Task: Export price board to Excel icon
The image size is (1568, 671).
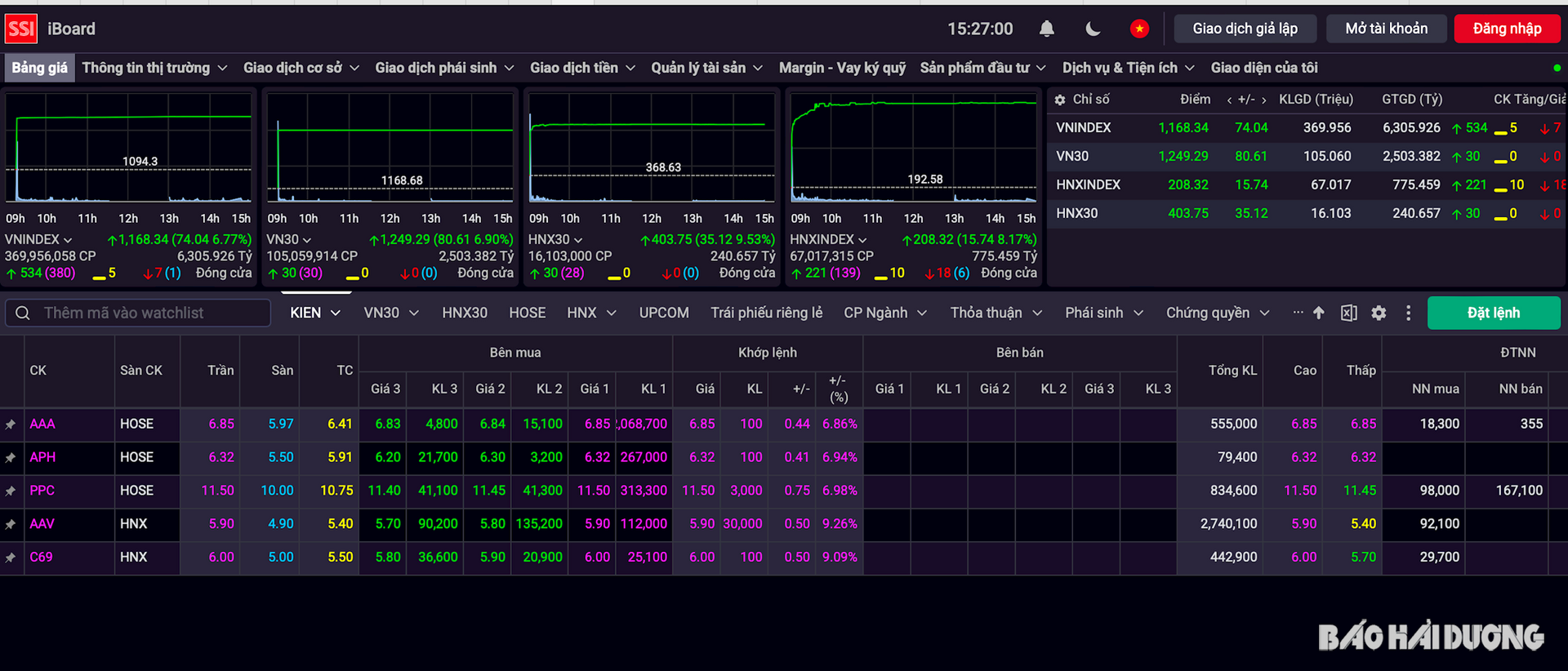Action: [x=1348, y=313]
